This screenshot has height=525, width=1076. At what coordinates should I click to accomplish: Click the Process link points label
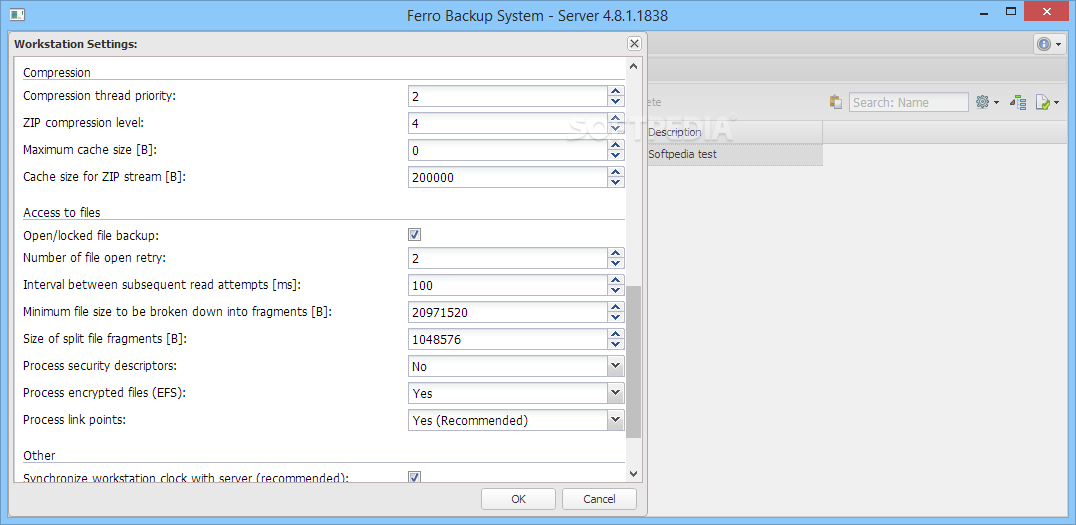(x=74, y=419)
